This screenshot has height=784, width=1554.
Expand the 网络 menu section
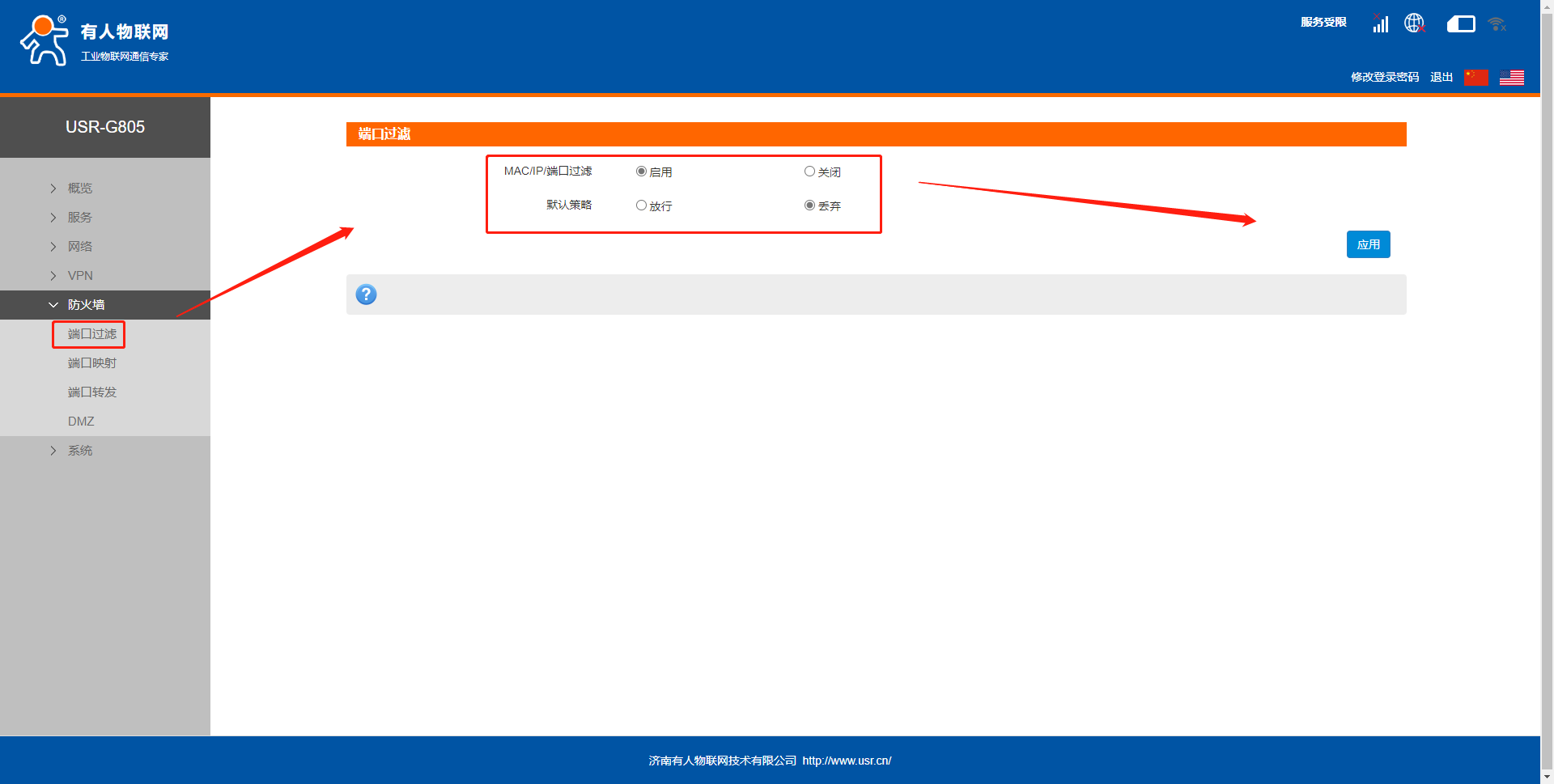pyautogui.click(x=80, y=247)
